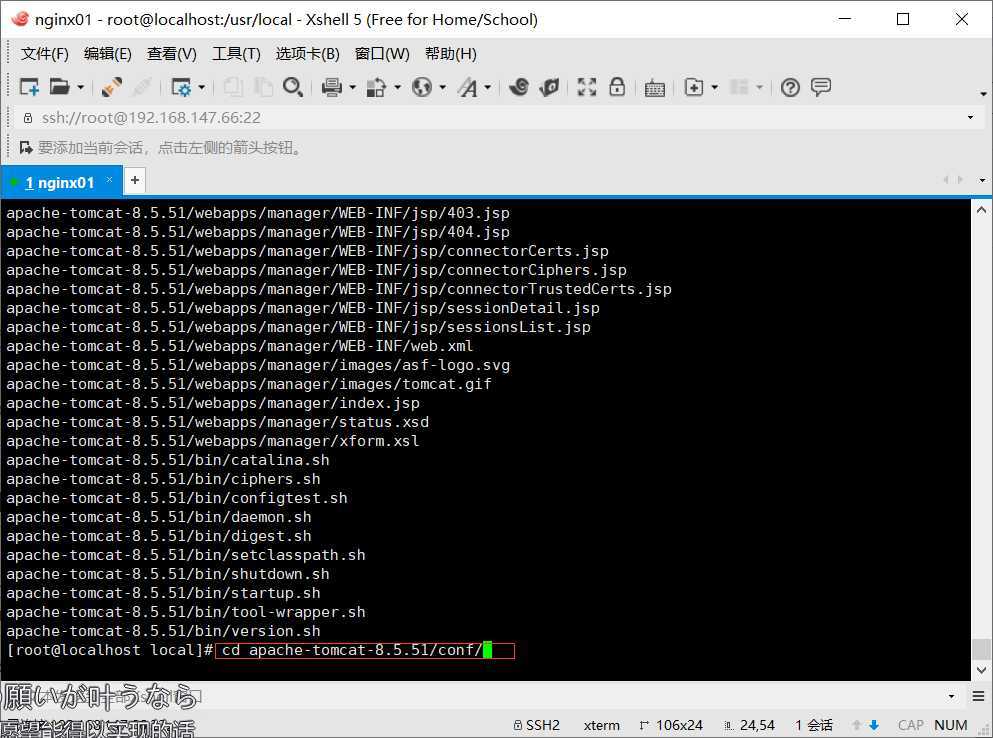The image size is (993, 738).
Task: Click the Open session folder icon
Action: pyautogui.click(x=60, y=87)
